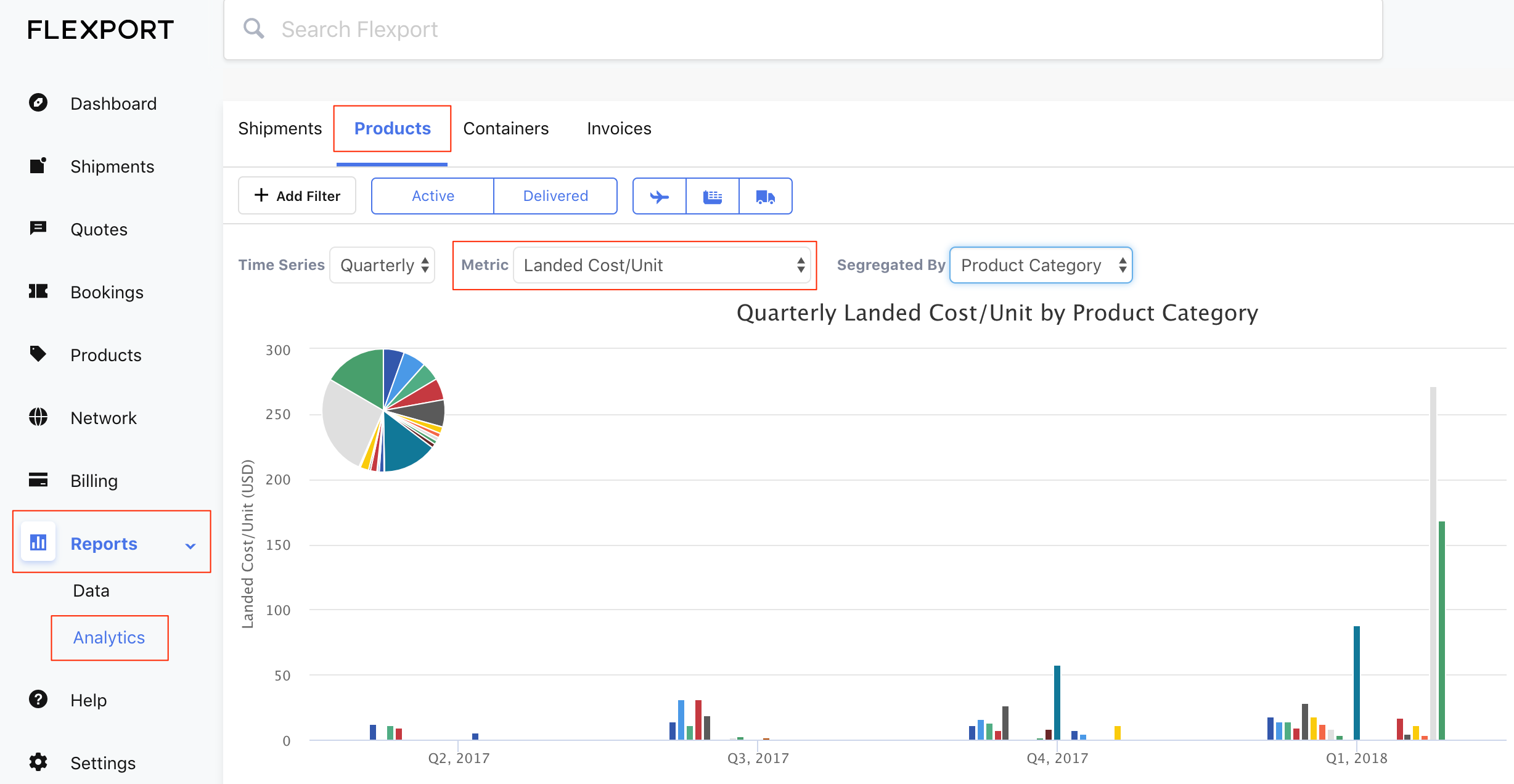Viewport: 1514px width, 784px height.
Task: Toggle the truck freight filter
Action: tap(765, 197)
